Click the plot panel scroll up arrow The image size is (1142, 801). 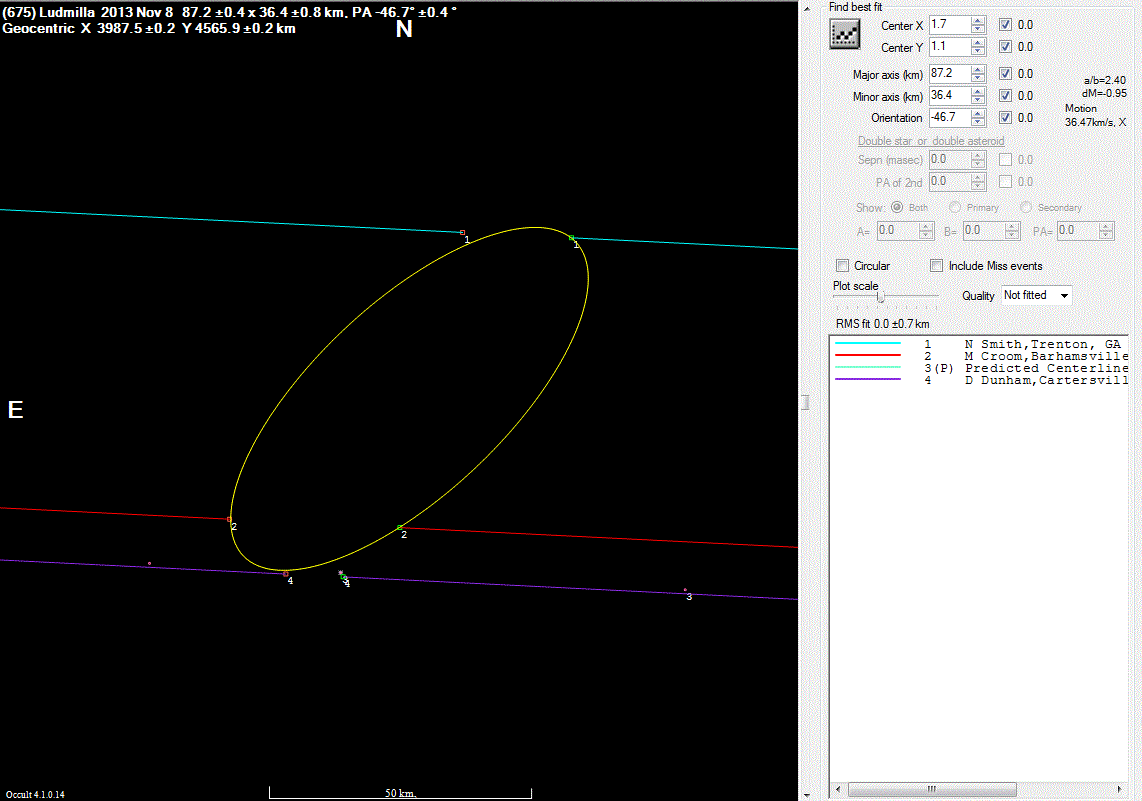click(x=806, y=9)
